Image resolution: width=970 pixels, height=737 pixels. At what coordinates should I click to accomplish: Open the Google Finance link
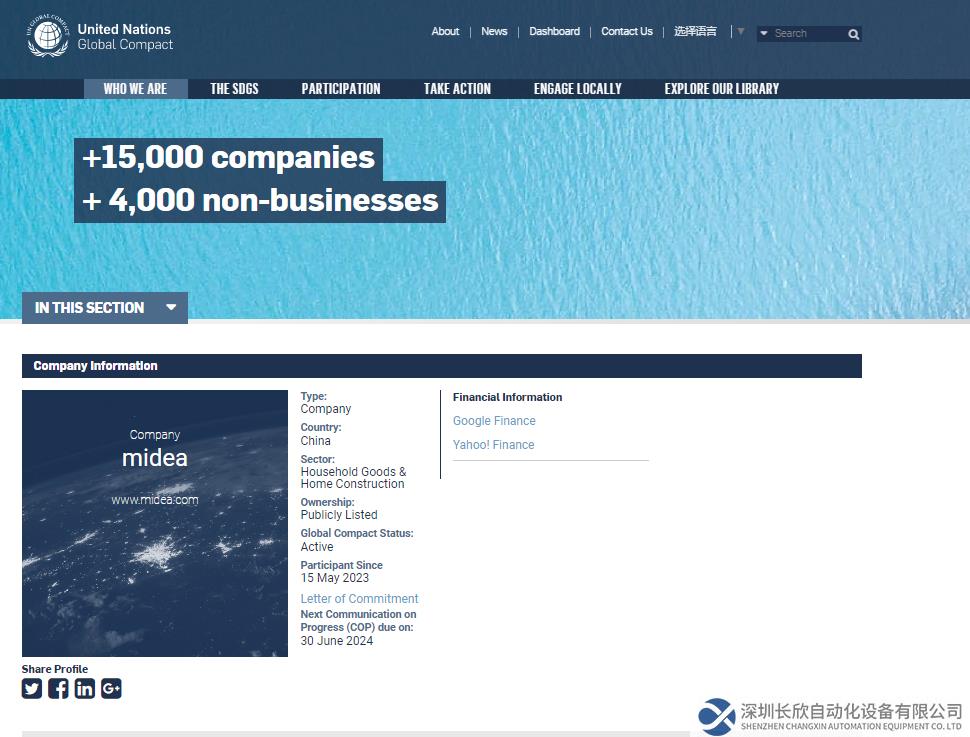494,421
